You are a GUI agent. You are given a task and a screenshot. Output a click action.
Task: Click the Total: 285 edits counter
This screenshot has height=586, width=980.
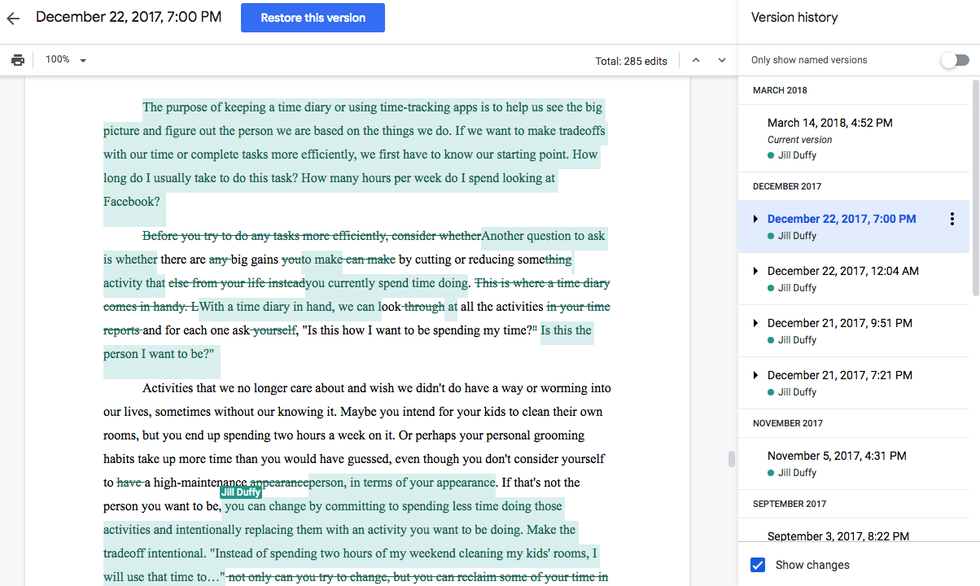pyautogui.click(x=631, y=61)
